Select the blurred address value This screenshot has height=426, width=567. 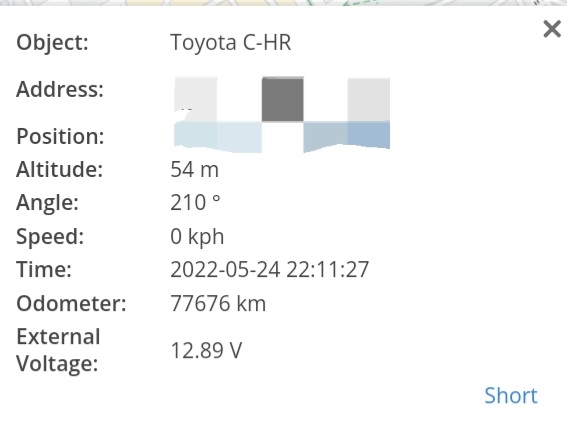[x=282, y=99]
